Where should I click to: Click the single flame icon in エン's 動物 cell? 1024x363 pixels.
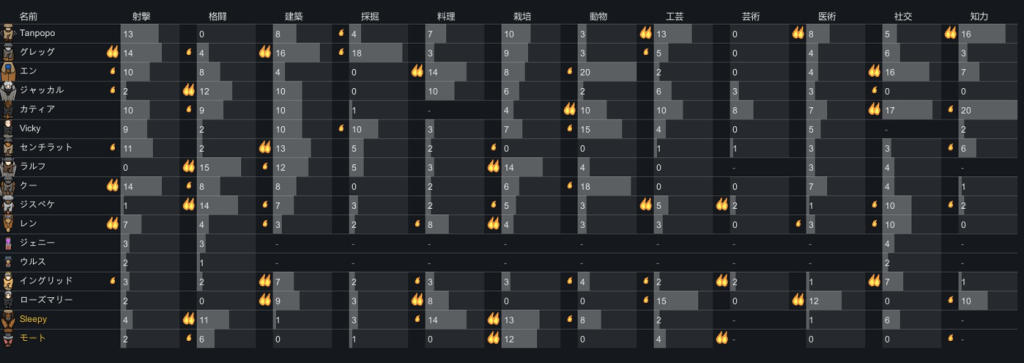click(x=569, y=71)
